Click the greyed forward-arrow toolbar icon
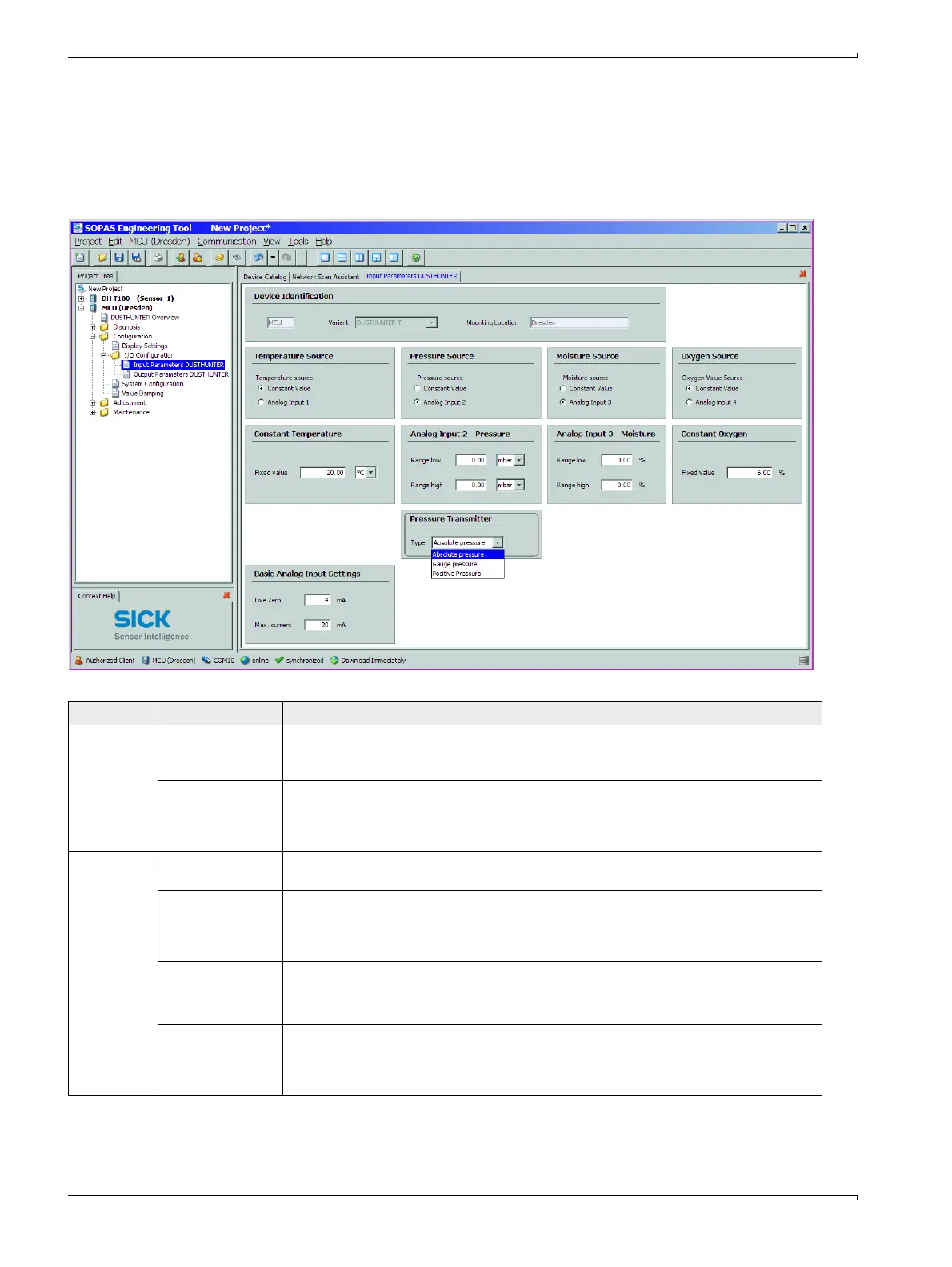 287,258
